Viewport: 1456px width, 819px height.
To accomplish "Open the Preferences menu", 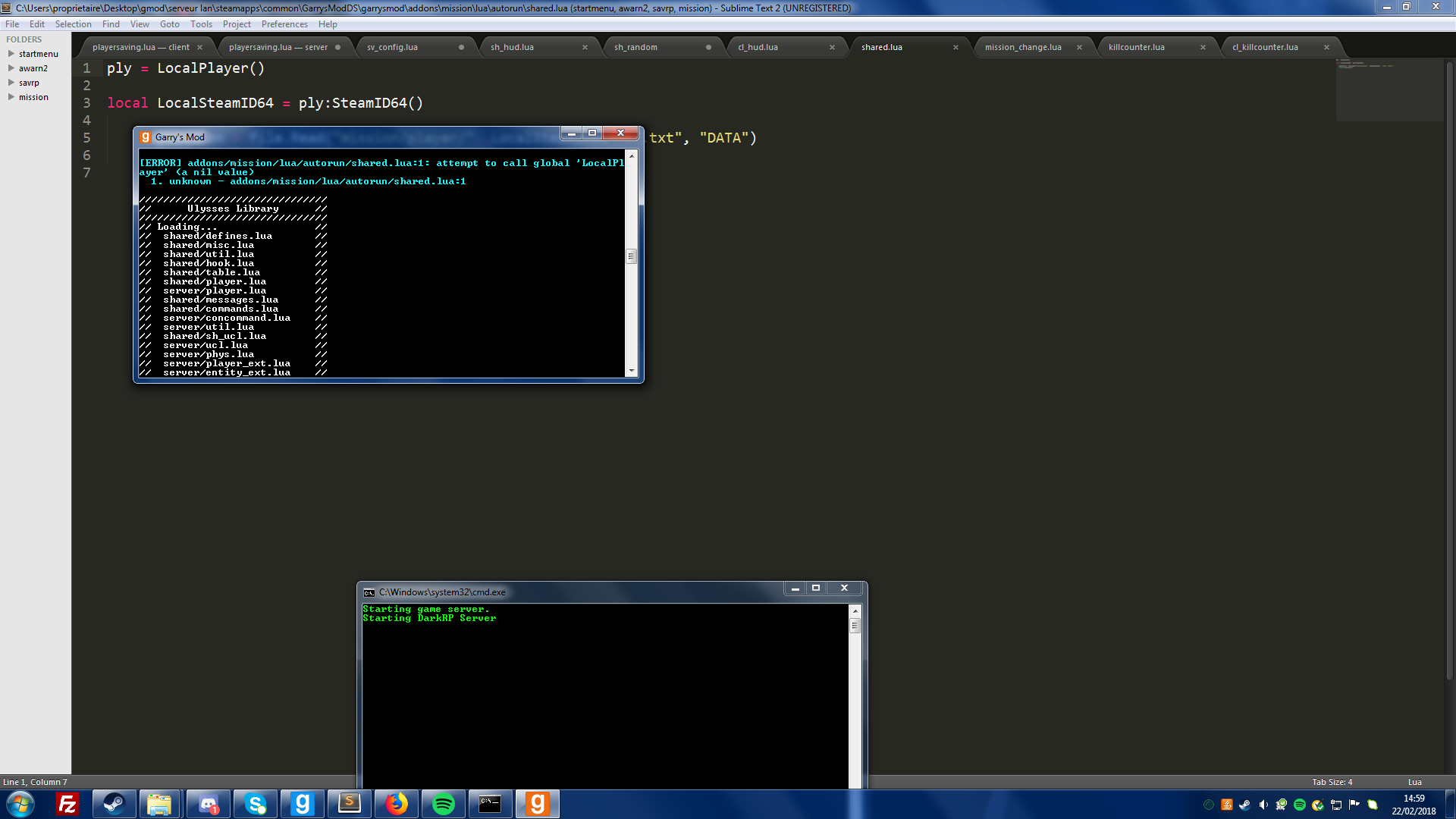I will point(284,24).
